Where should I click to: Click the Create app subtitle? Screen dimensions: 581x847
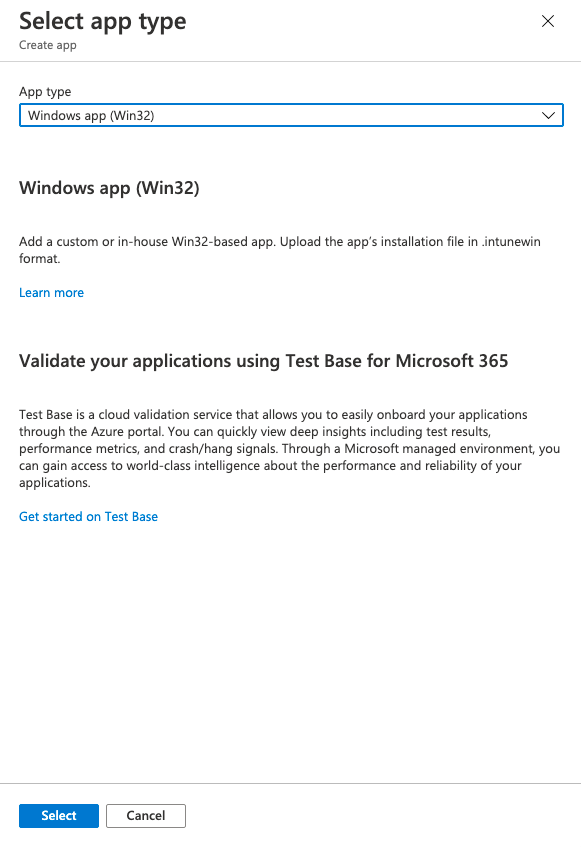(48, 45)
